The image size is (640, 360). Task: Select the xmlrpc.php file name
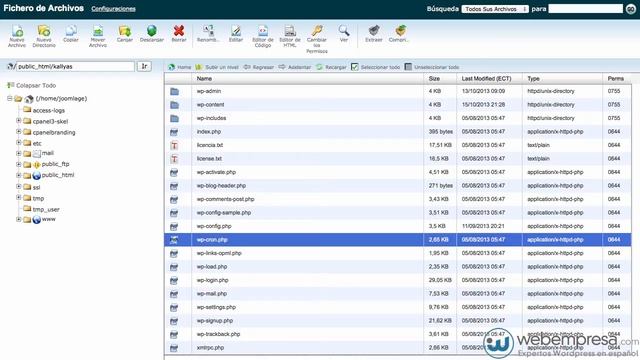210,348
